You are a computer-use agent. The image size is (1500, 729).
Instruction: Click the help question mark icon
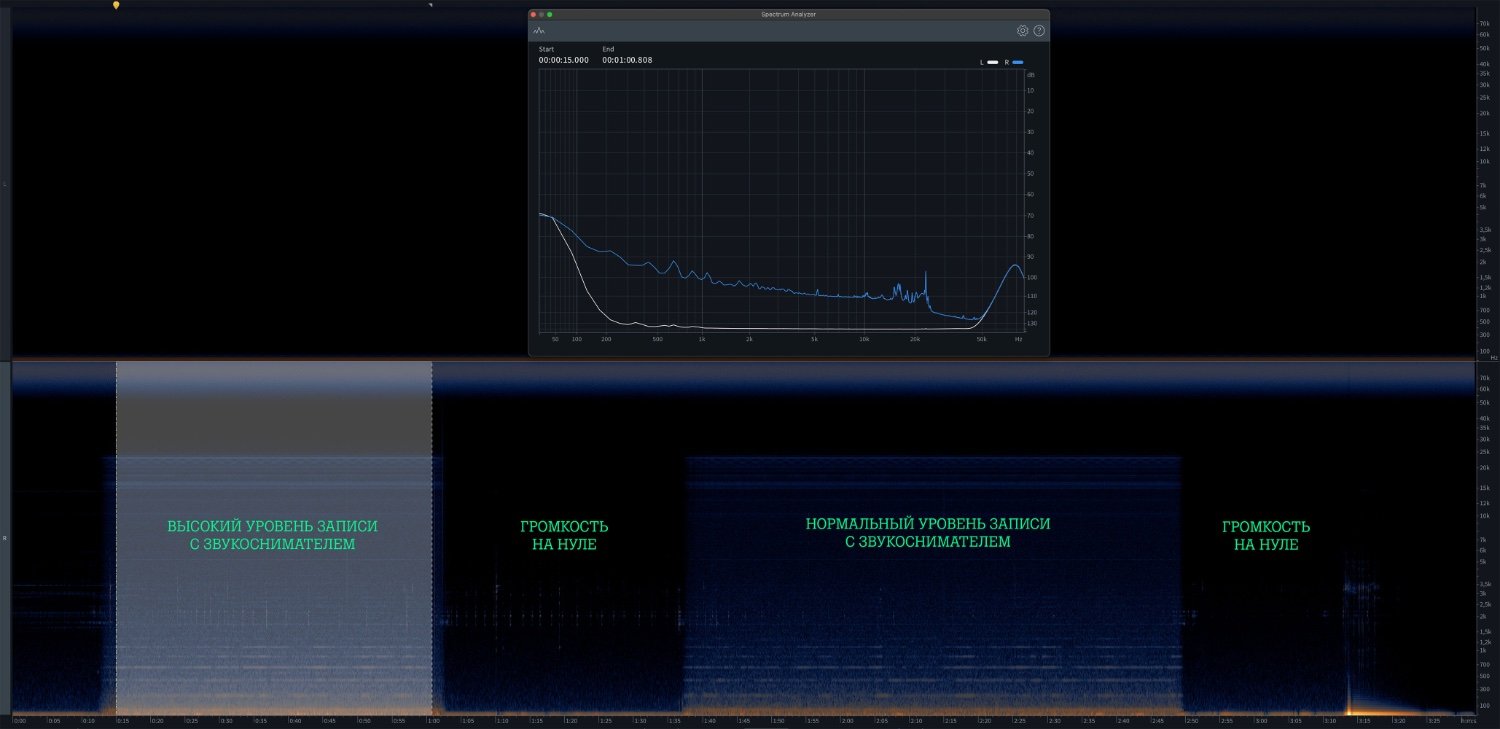tap(1039, 31)
